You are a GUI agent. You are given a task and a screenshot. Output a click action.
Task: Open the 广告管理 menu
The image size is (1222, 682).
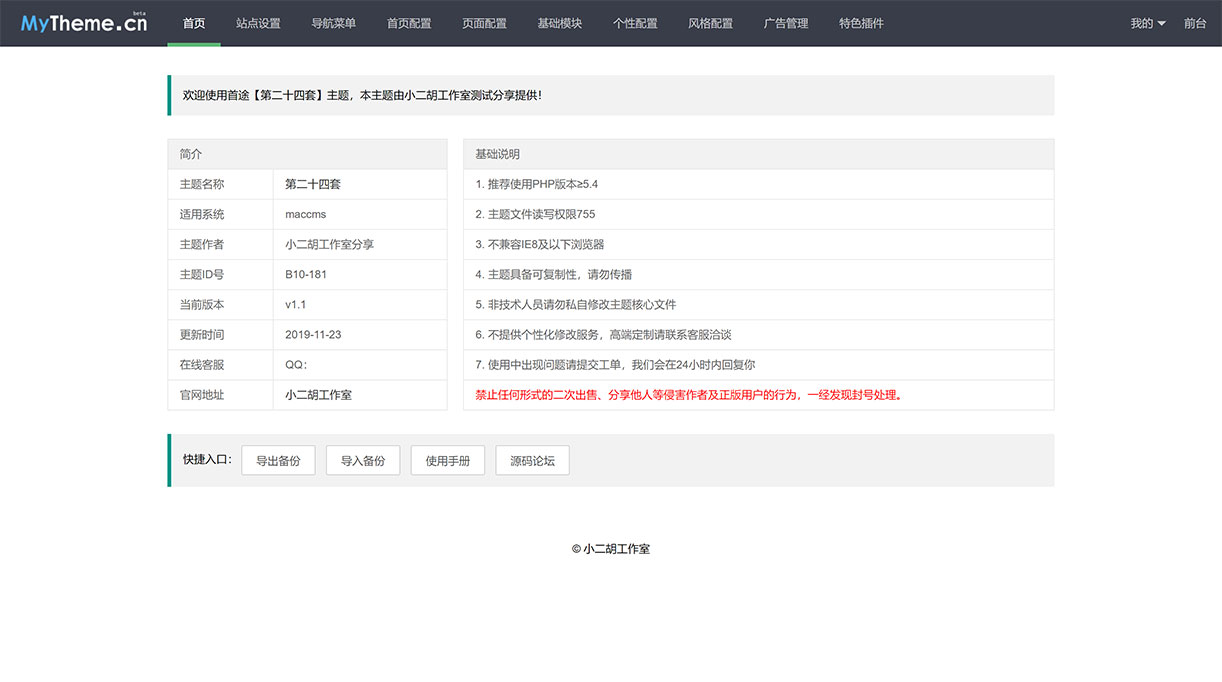pyautogui.click(x=786, y=22)
